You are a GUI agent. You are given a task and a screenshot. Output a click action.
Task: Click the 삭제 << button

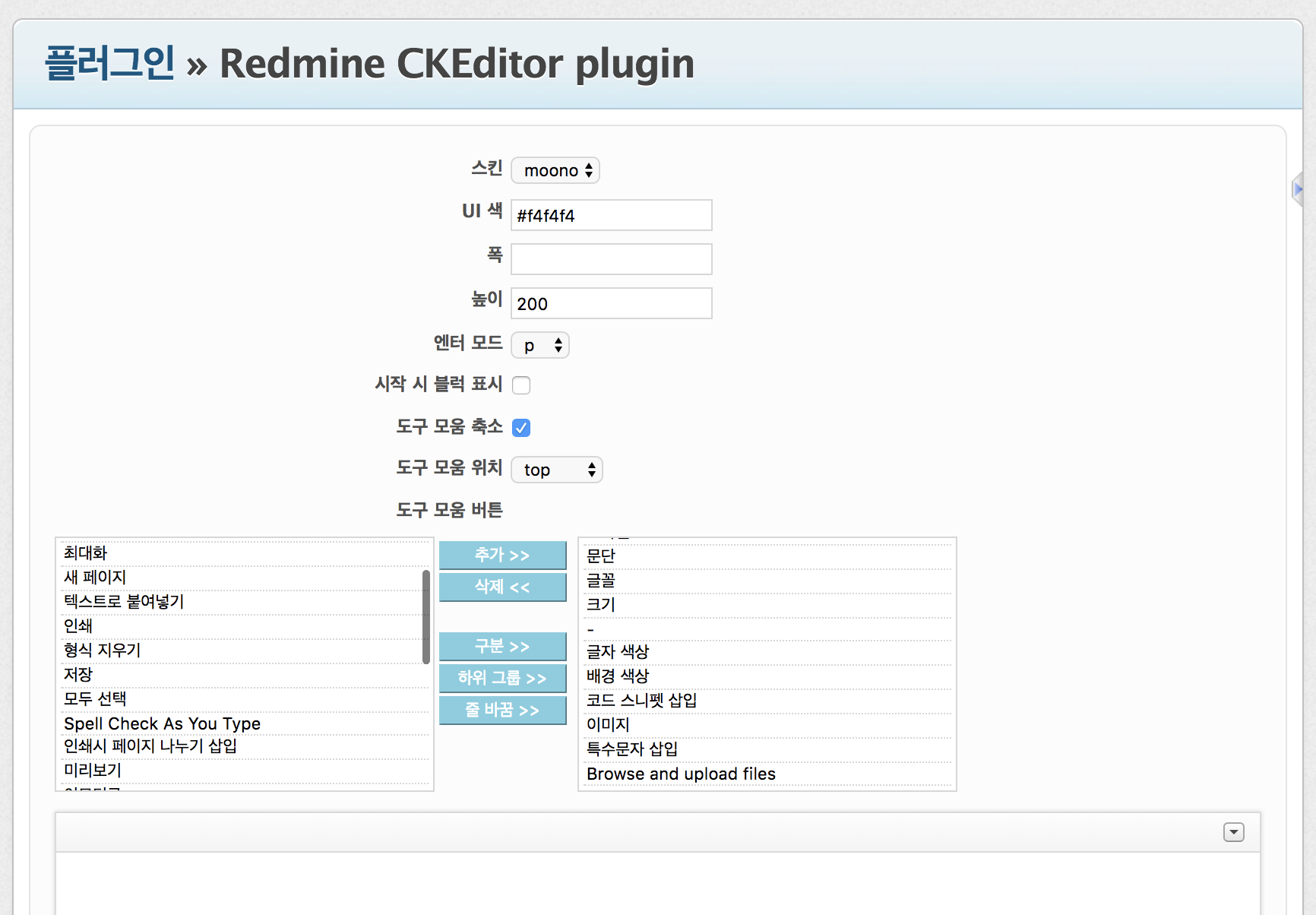(503, 587)
